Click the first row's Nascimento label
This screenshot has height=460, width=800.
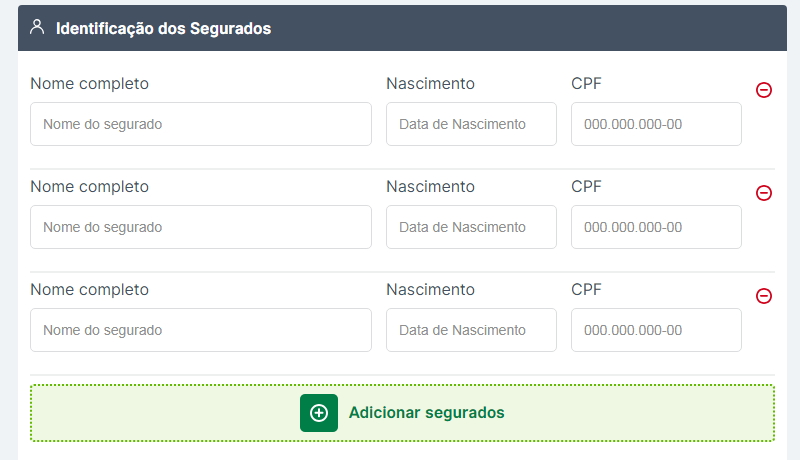(x=430, y=83)
